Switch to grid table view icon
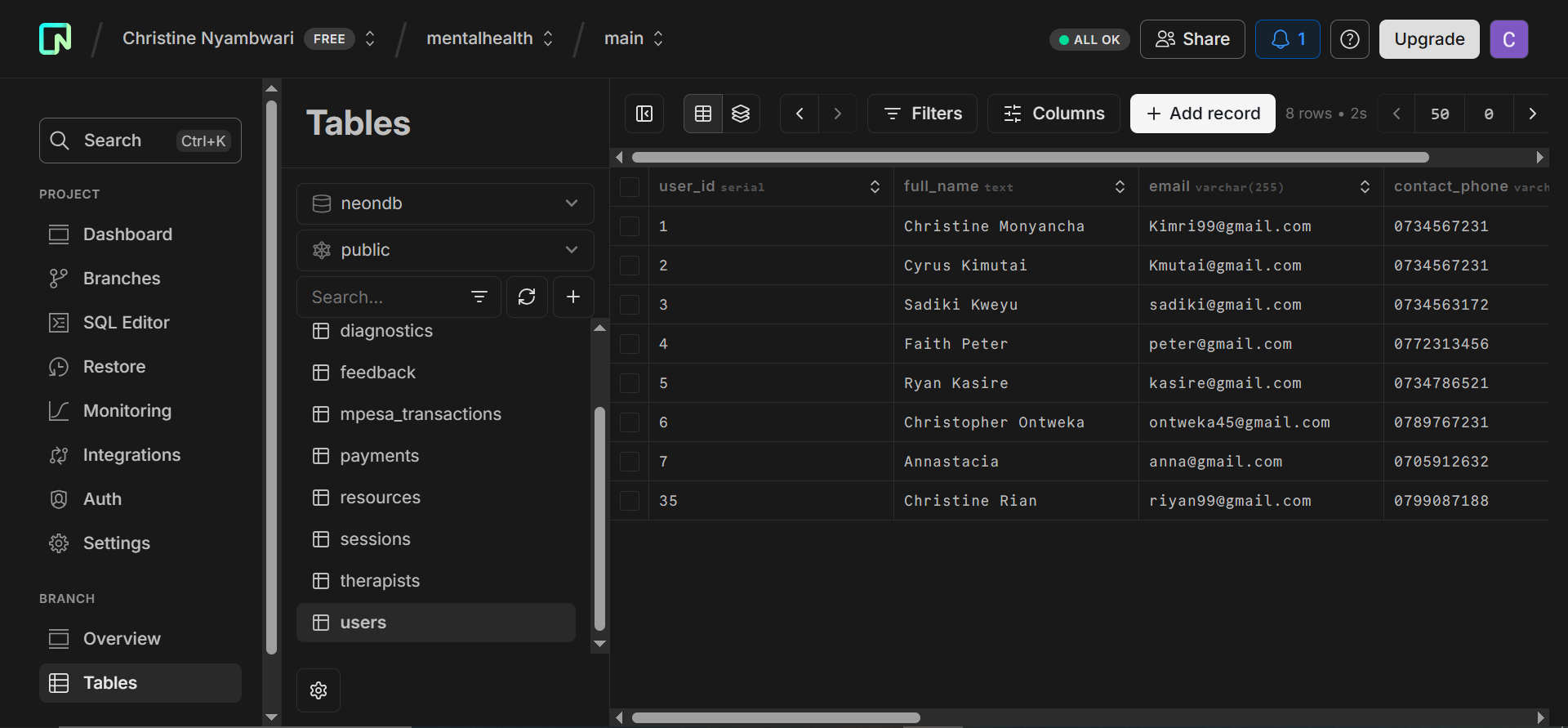This screenshot has height=728, width=1568. coord(702,114)
